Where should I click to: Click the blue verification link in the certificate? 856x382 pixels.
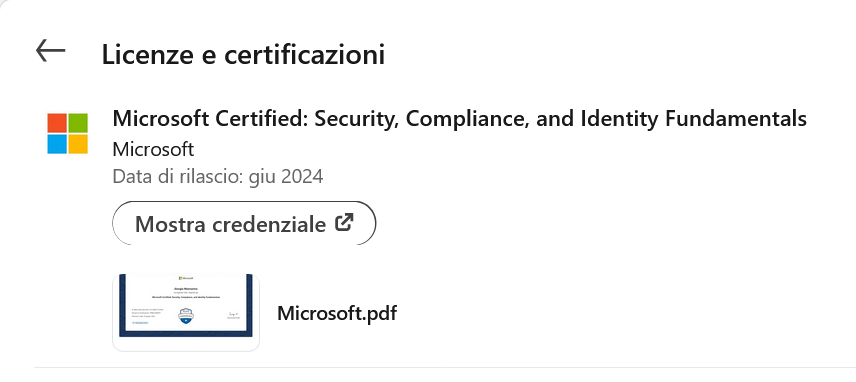click(140, 323)
